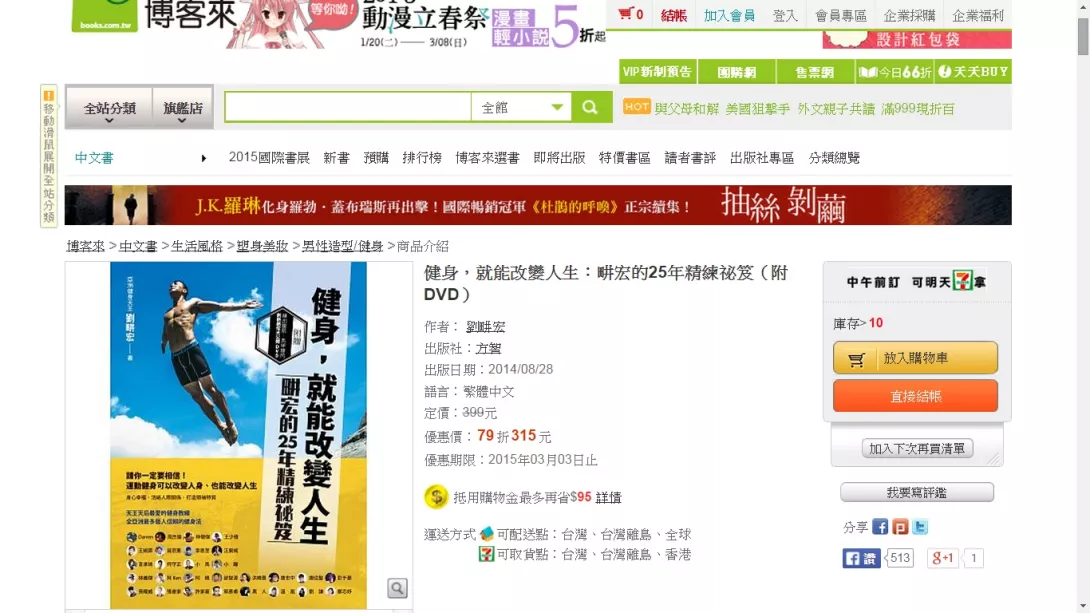This screenshot has height=613, width=1090.
Task: Click the orange 直接結帳 button
Action: tap(915, 396)
